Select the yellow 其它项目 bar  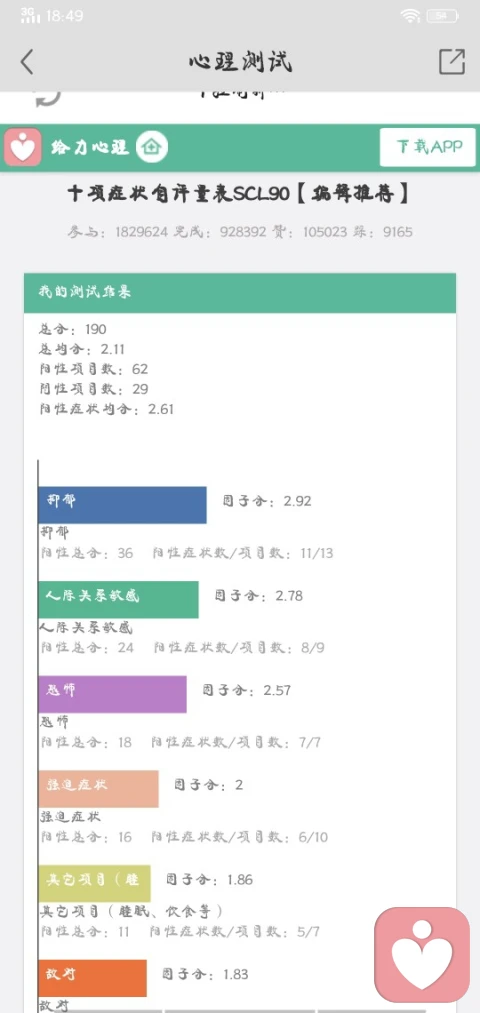(94, 883)
